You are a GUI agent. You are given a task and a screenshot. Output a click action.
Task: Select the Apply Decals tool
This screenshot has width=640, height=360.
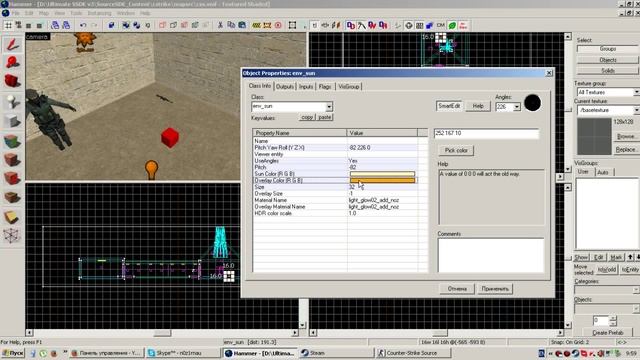tap(12, 178)
